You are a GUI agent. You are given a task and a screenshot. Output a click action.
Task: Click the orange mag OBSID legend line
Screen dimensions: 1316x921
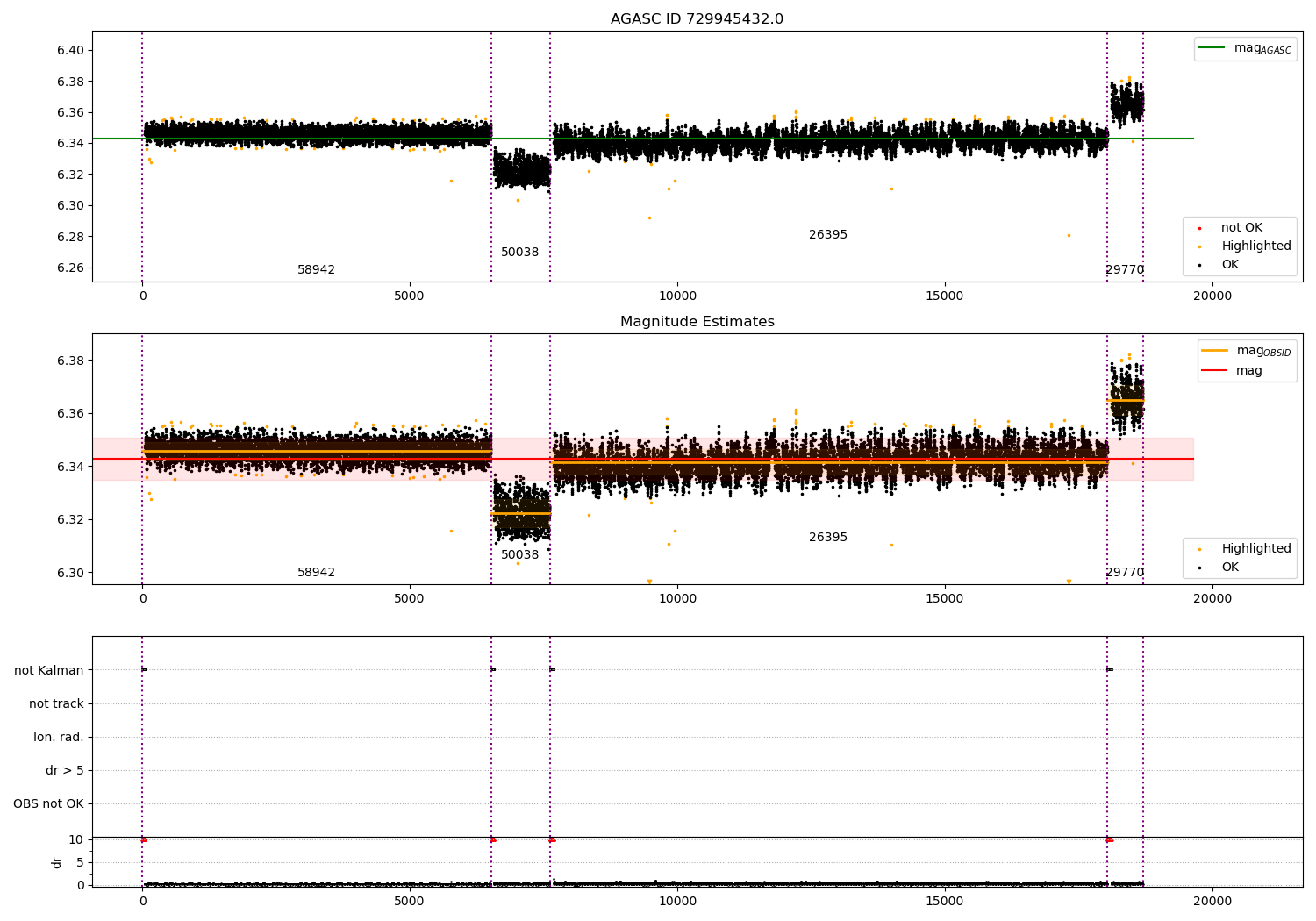pyautogui.click(x=1214, y=350)
